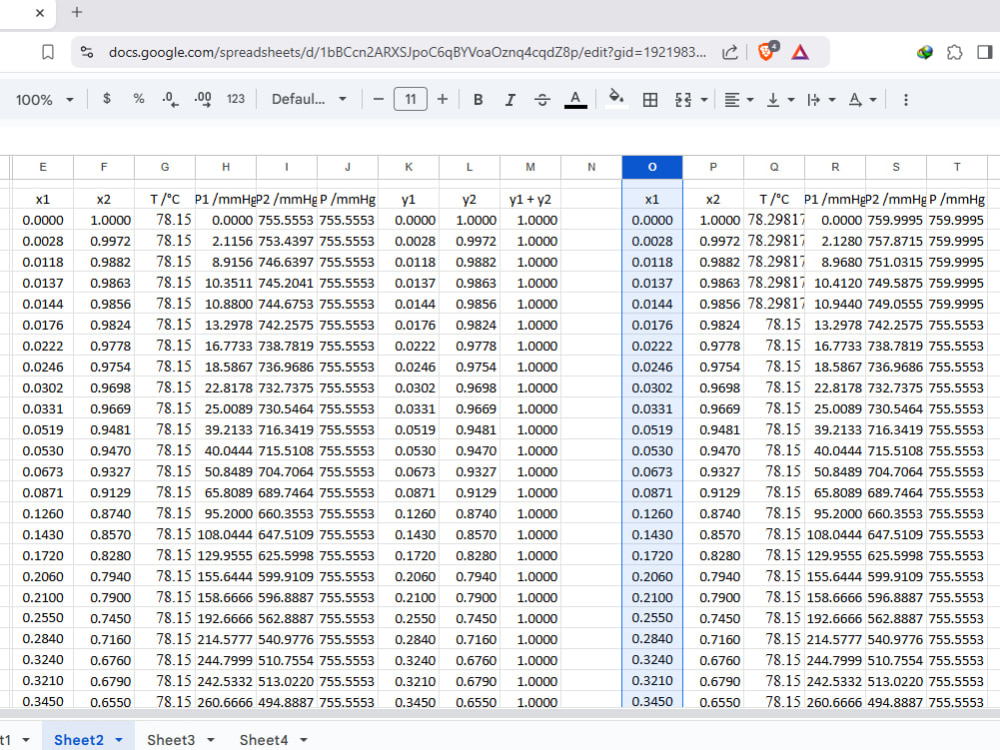Open first sheet tab options arrow
The image size is (1000, 750).
point(26,740)
